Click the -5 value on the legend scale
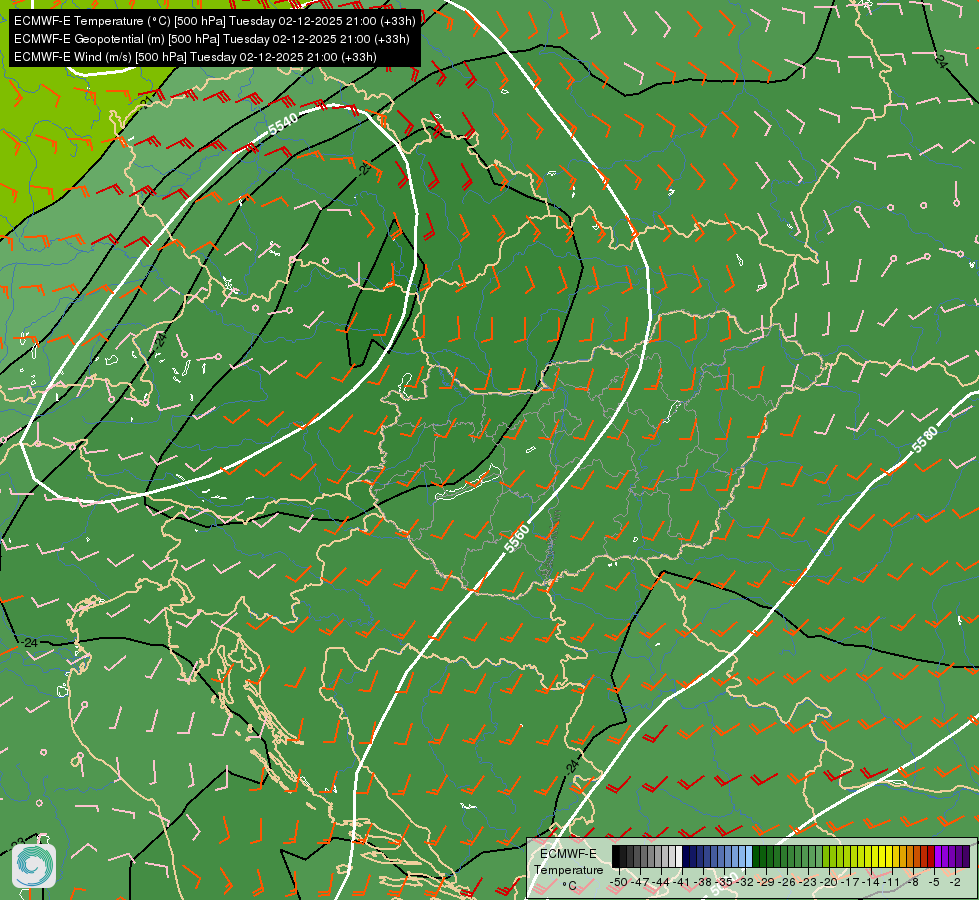 coord(934,882)
